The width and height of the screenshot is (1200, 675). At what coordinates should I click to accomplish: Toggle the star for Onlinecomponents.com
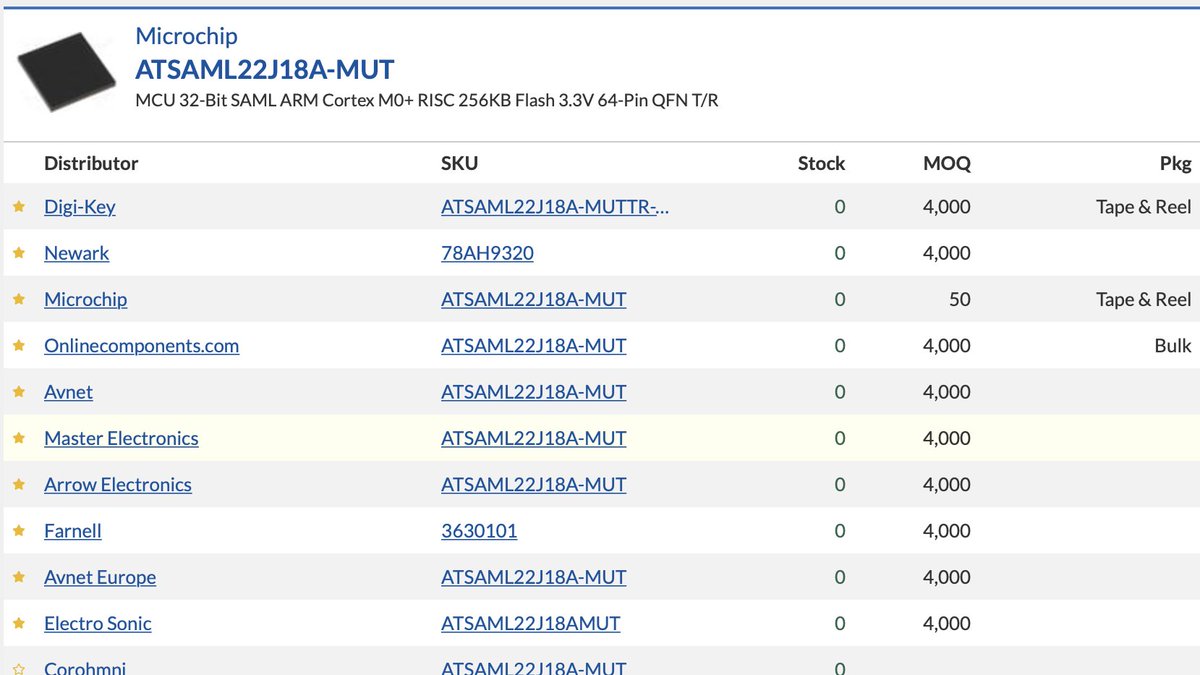point(18,346)
